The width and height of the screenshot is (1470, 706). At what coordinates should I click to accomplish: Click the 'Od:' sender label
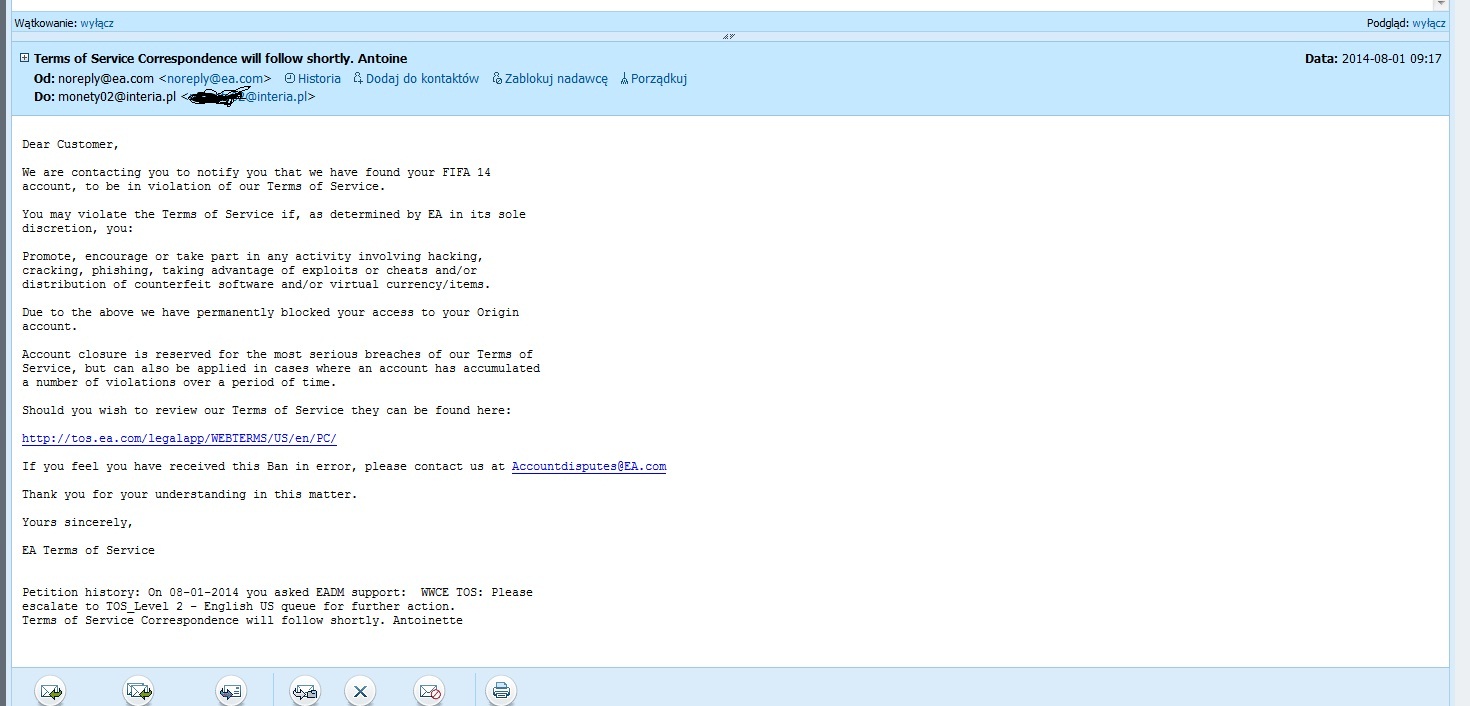coord(44,79)
